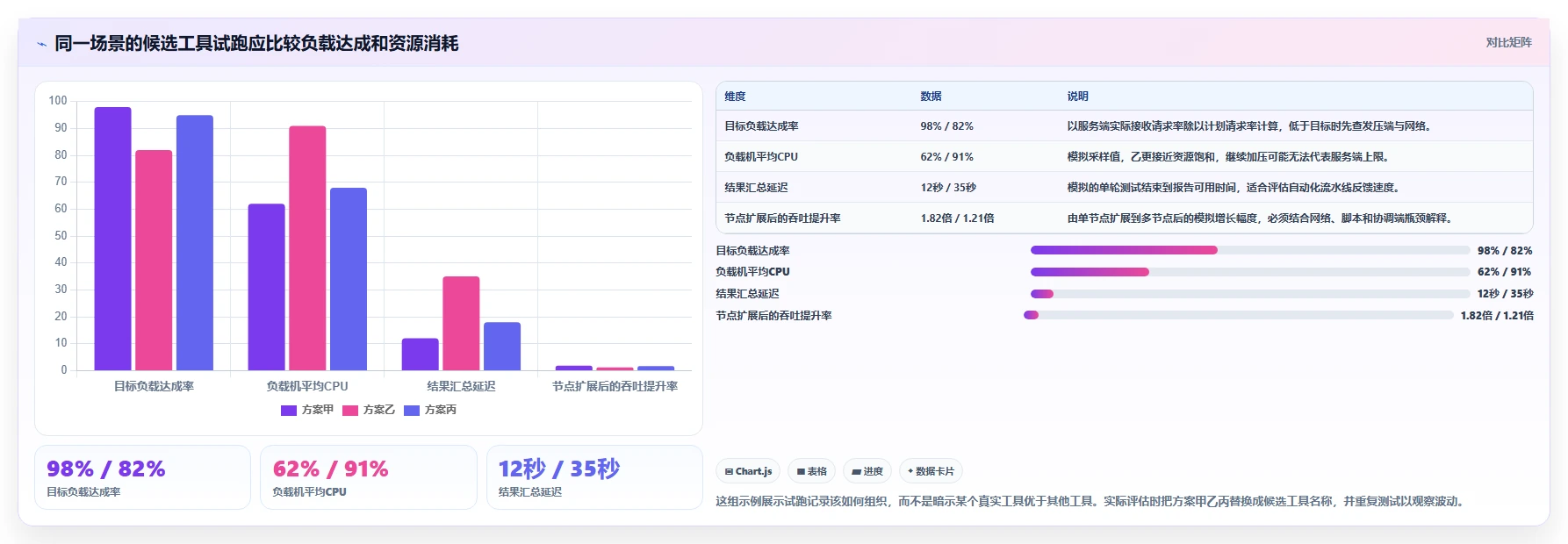Screen dimensions: 1568x544
Task: Click 方案丙 bar for 负载机平均CPU
Action: point(349,279)
